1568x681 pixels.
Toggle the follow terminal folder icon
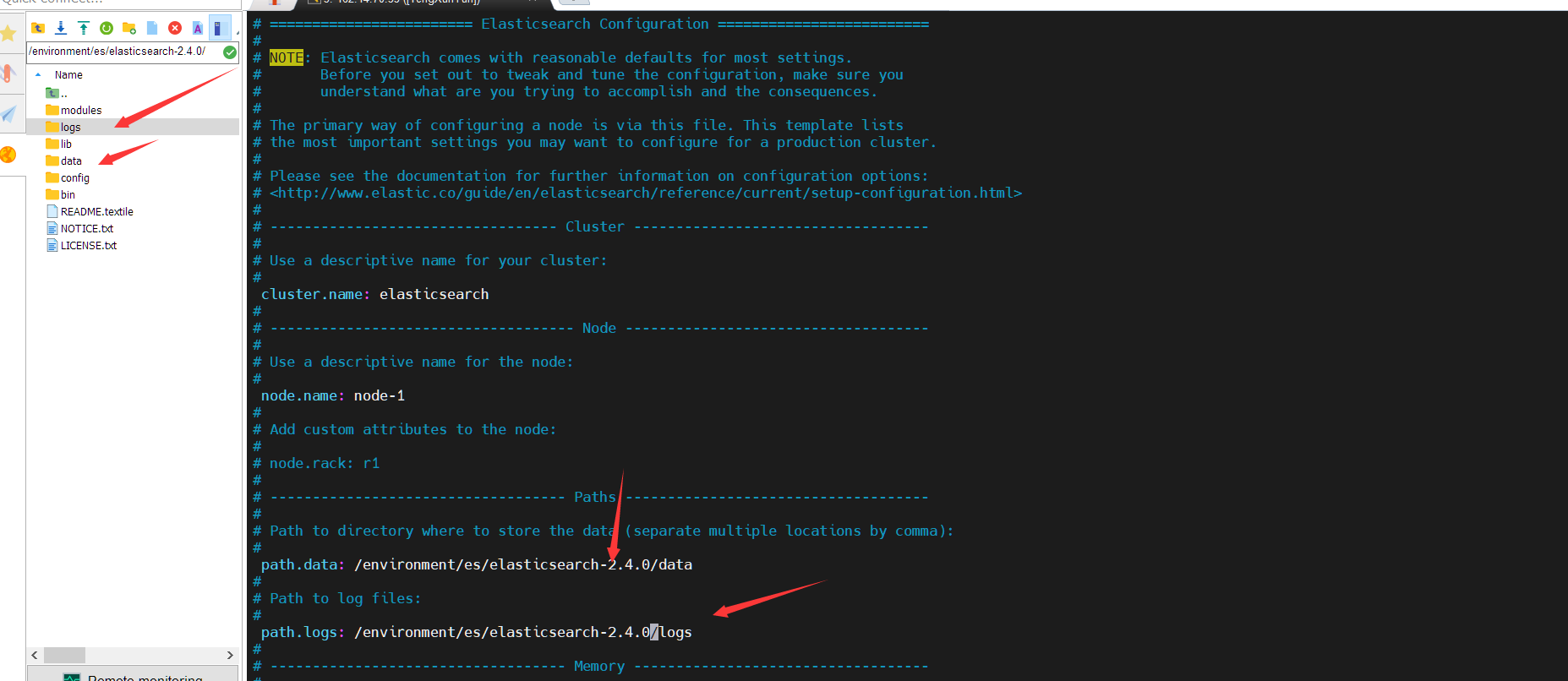(x=219, y=28)
